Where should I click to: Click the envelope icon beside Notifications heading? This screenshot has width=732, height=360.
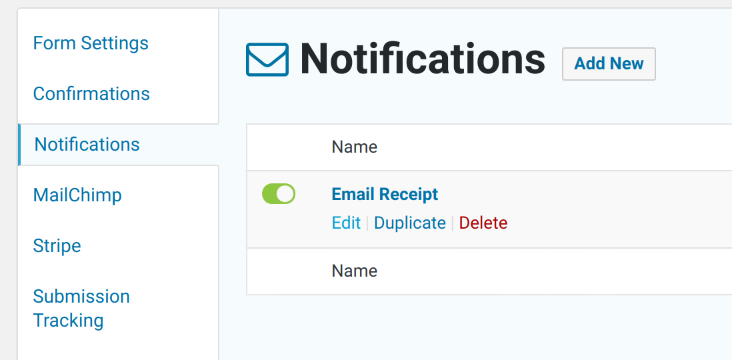click(x=267, y=59)
